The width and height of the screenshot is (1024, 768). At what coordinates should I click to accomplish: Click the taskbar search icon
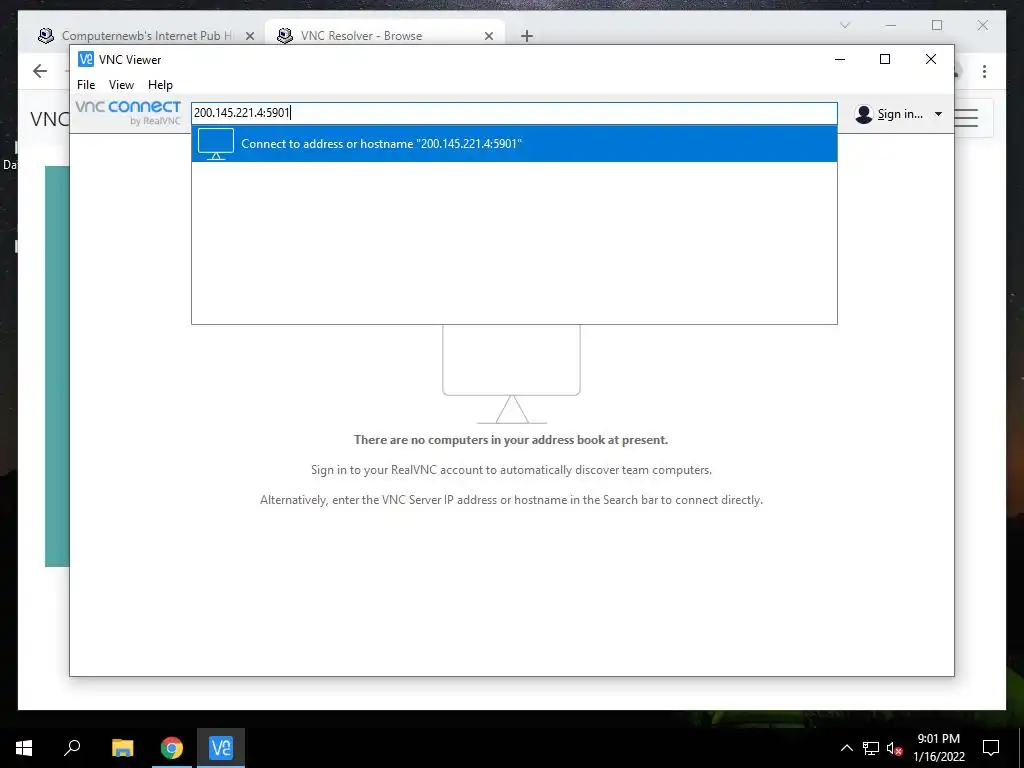[72, 748]
